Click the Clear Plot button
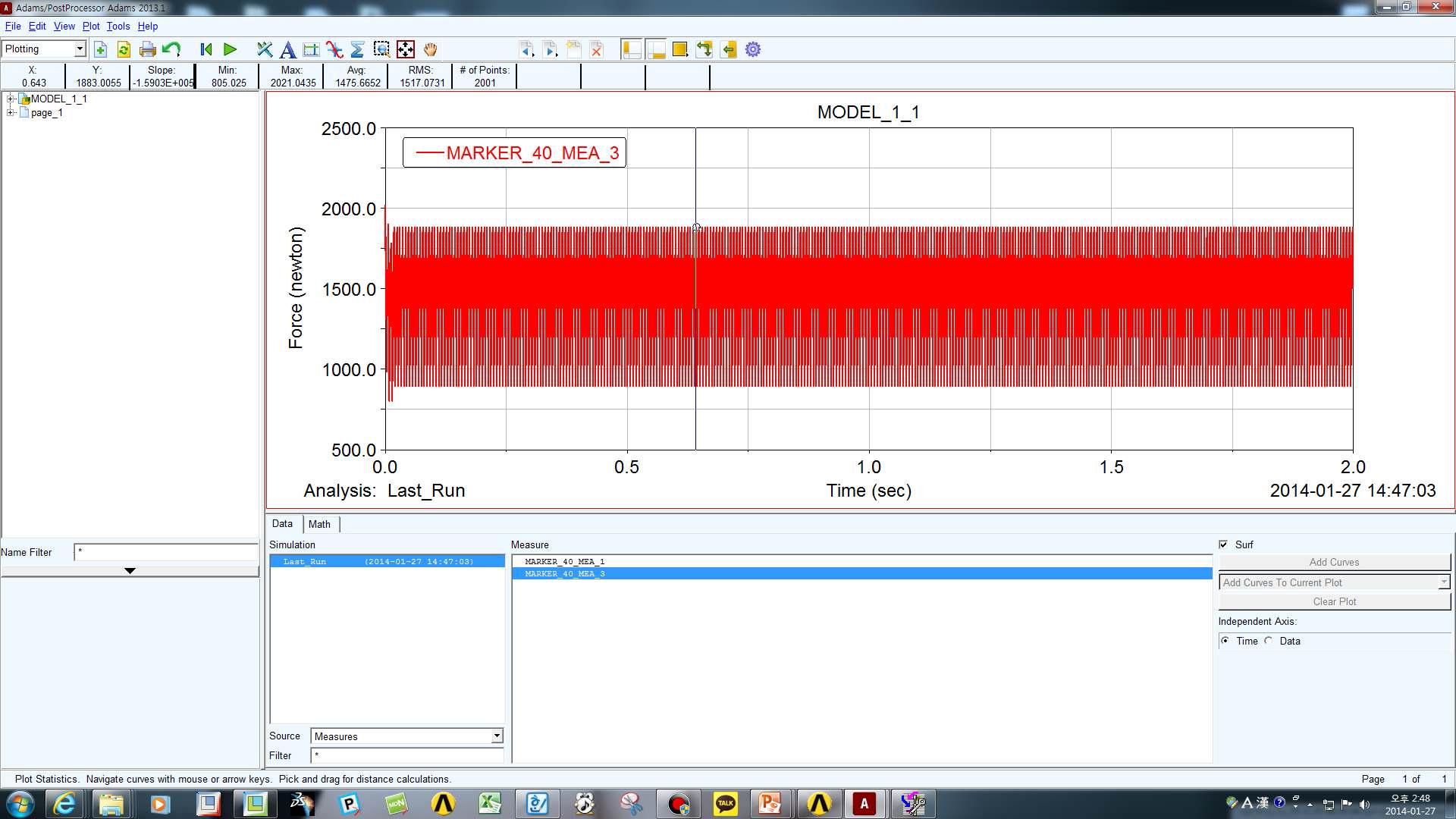 1335,601
